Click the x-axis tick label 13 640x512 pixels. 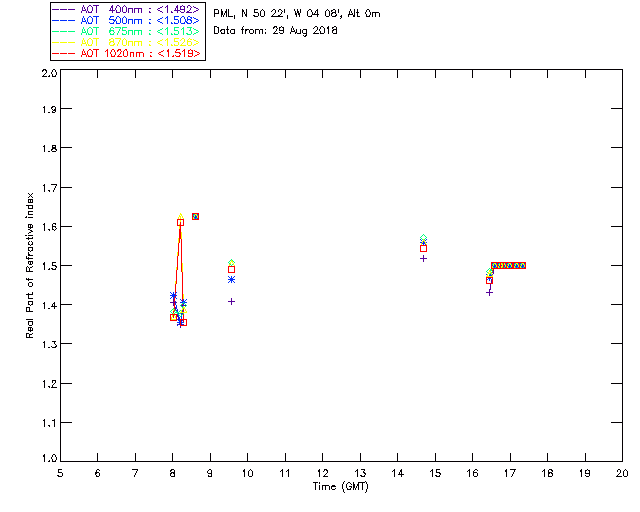pos(360,473)
